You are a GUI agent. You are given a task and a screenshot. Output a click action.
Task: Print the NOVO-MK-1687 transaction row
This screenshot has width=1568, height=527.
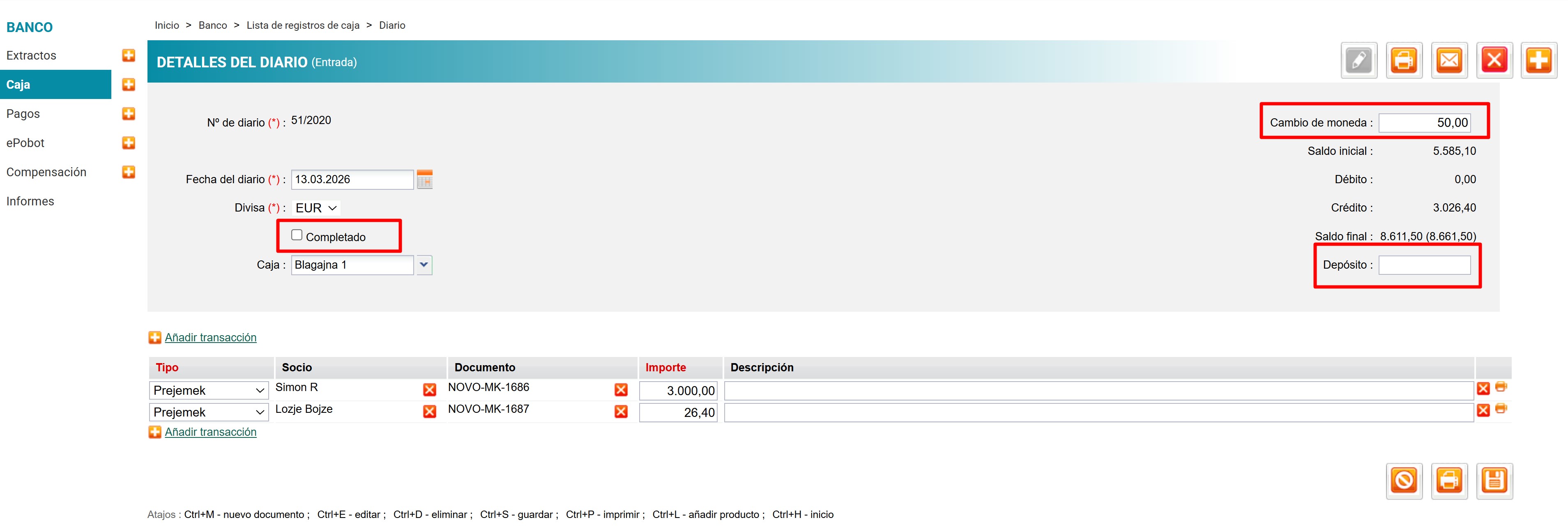(1501, 409)
